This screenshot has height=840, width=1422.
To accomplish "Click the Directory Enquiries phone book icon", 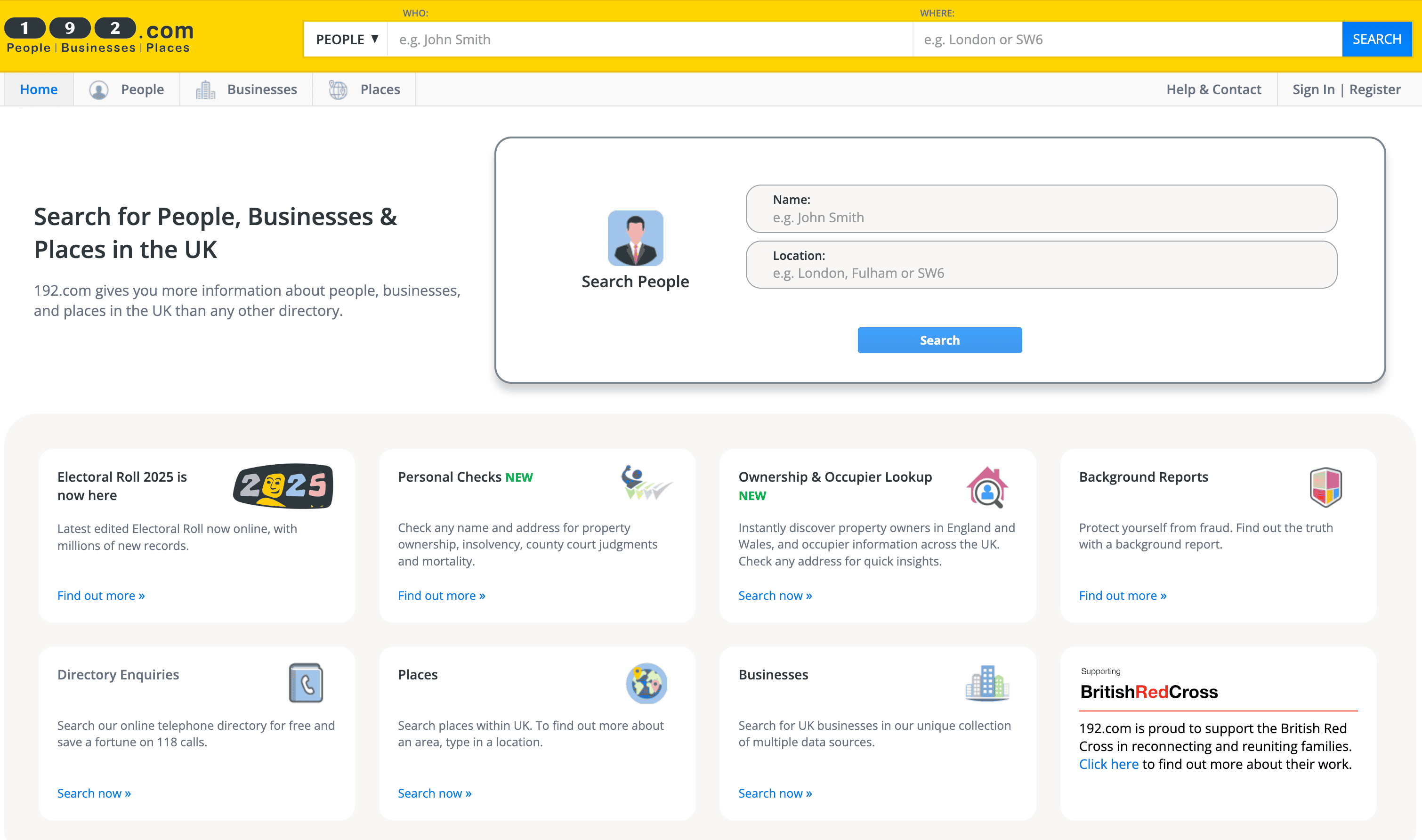I will 306,683.
